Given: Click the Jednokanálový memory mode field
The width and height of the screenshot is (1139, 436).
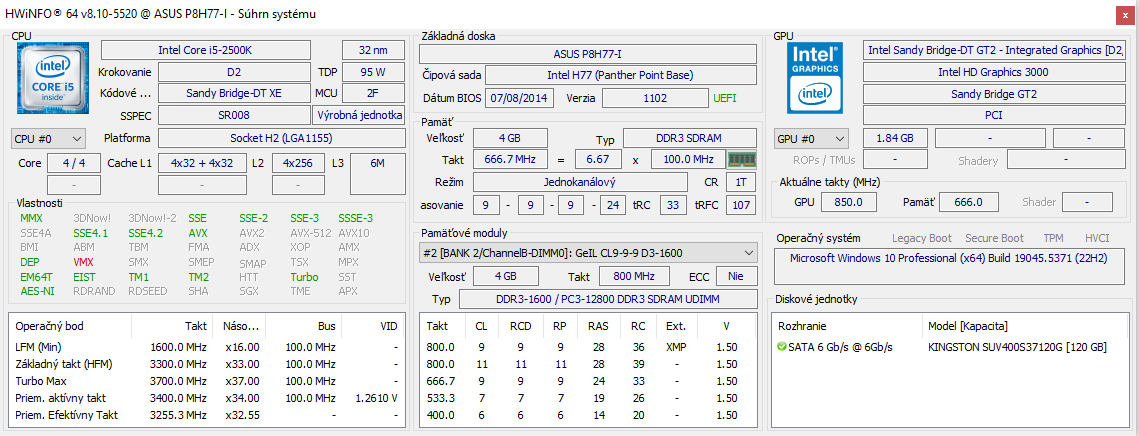Looking at the screenshot, I should 580,182.
